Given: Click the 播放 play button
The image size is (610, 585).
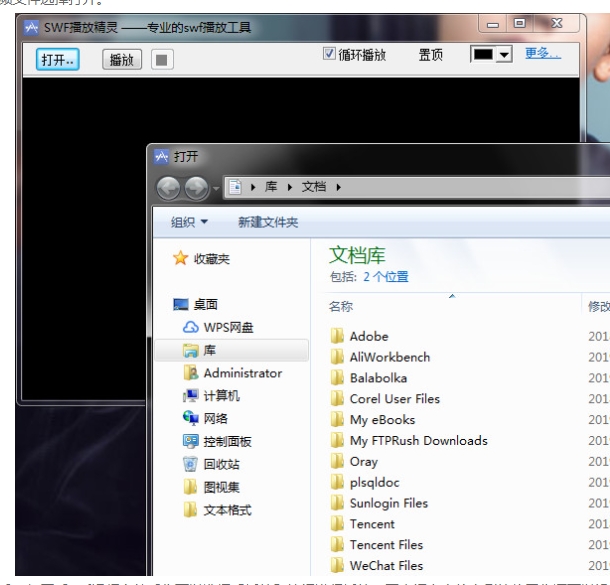Looking at the screenshot, I should 122,60.
